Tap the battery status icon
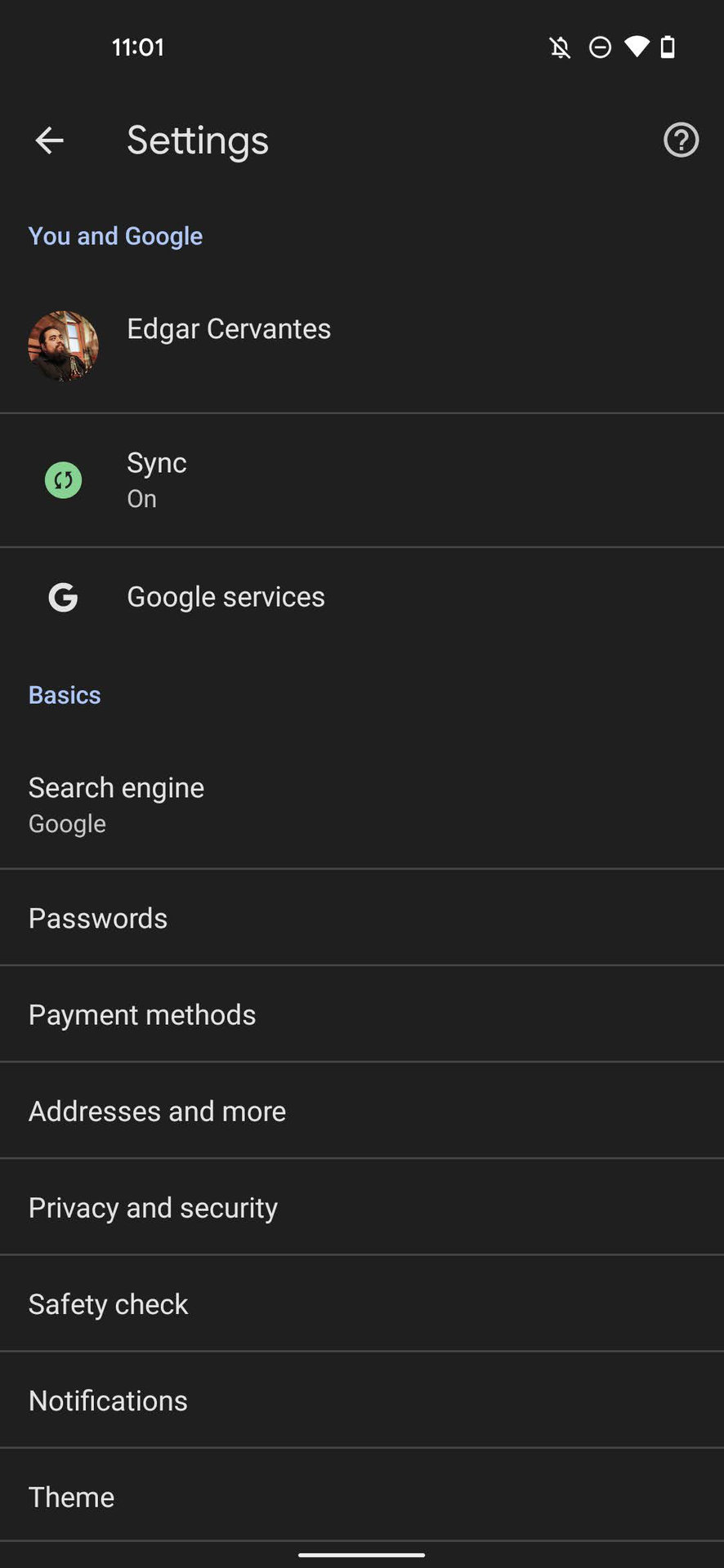The width and height of the screenshot is (724, 1568). (x=668, y=47)
